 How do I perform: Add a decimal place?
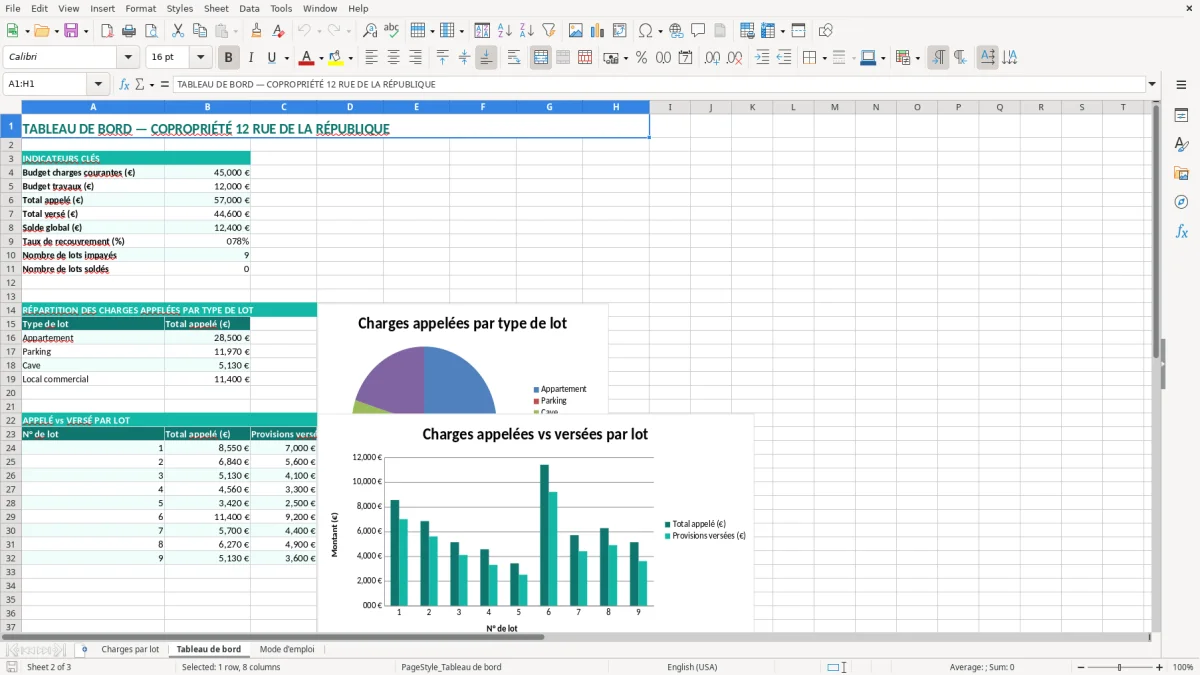pos(712,58)
